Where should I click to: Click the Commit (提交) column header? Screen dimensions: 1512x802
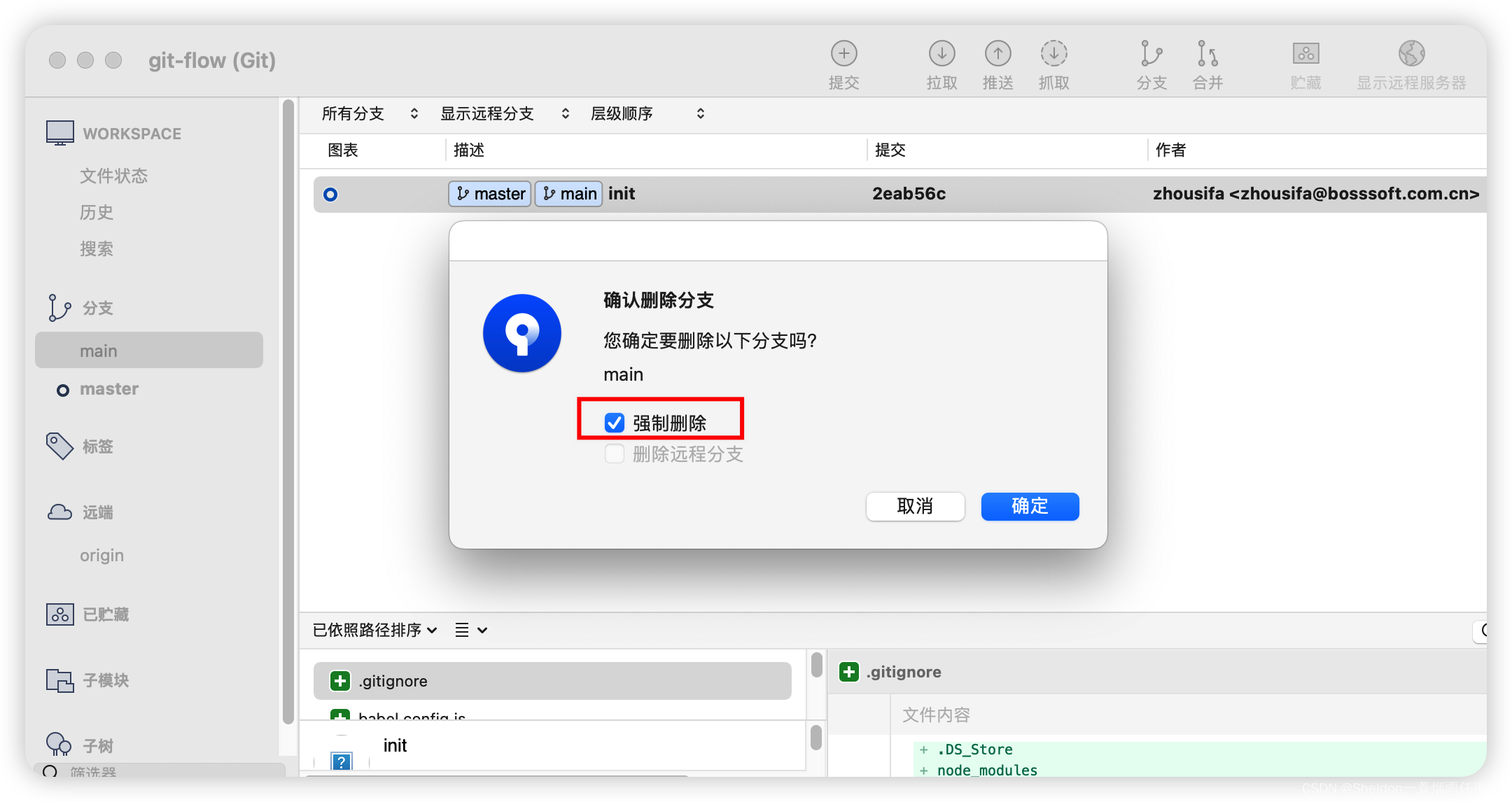coord(890,150)
